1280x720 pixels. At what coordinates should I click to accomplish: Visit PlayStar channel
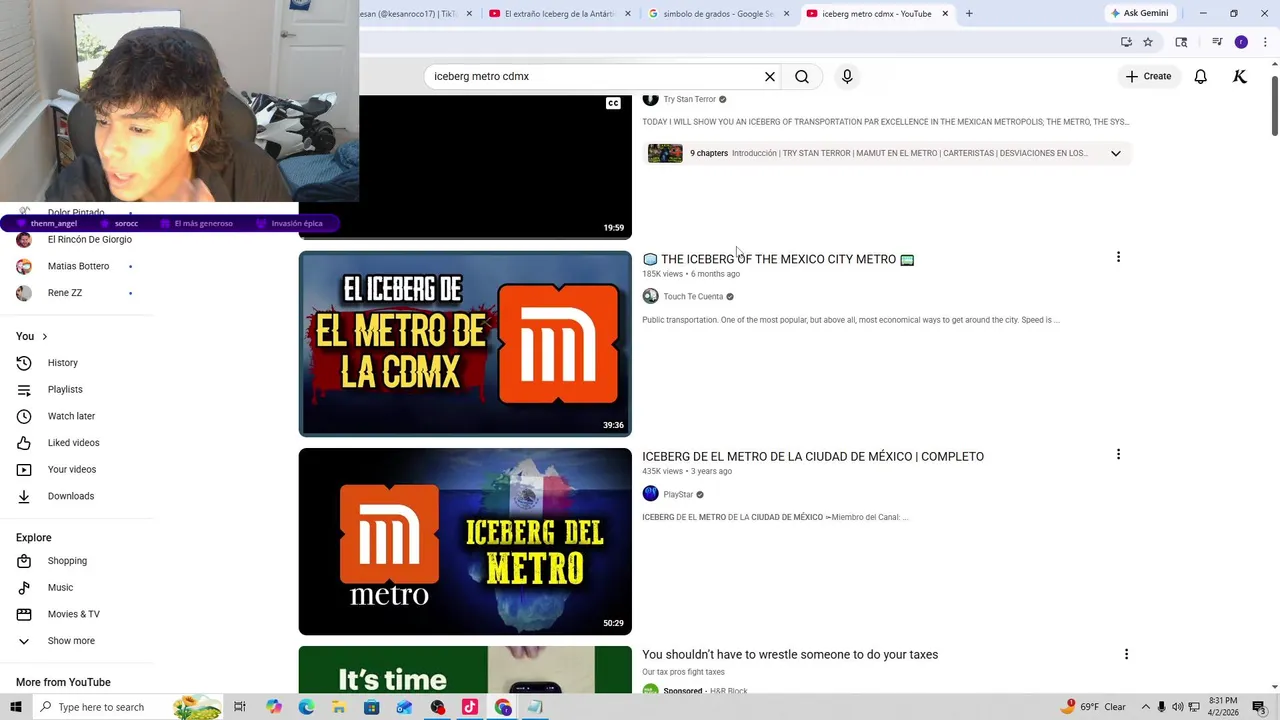(x=678, y=494)
